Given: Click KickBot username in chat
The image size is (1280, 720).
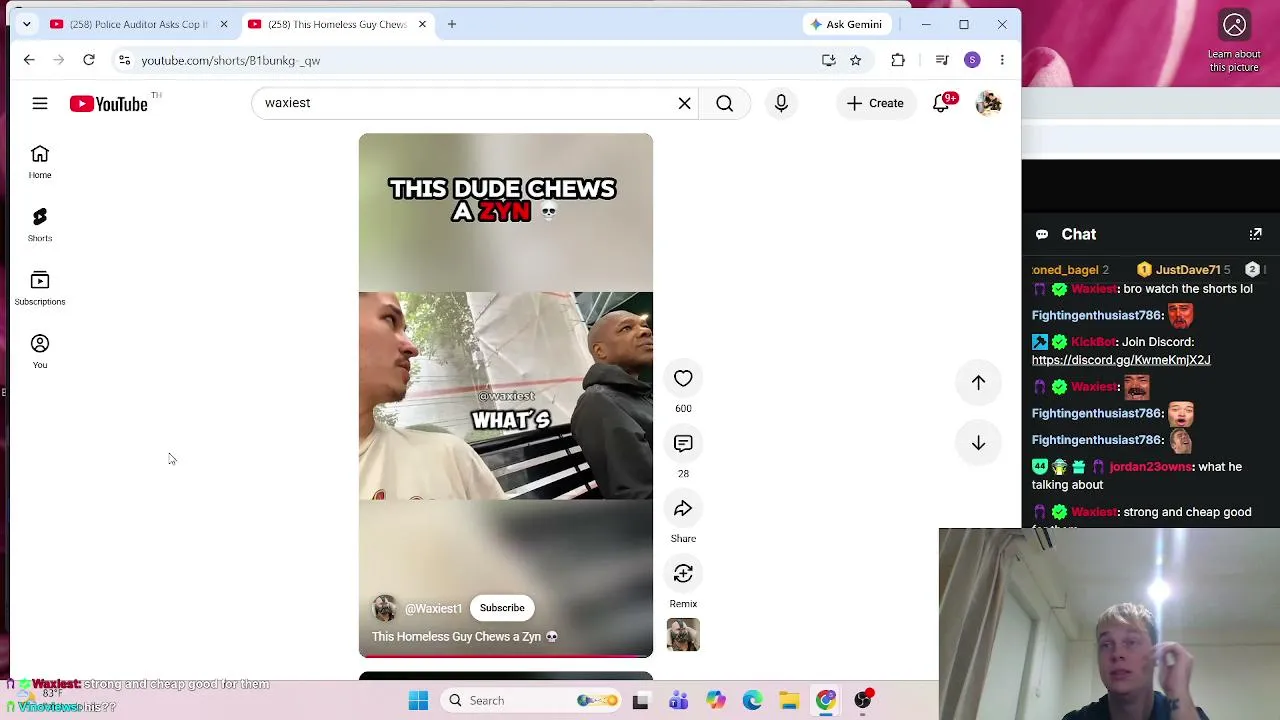Looking at the screenshot, I should pos(1093,342).
